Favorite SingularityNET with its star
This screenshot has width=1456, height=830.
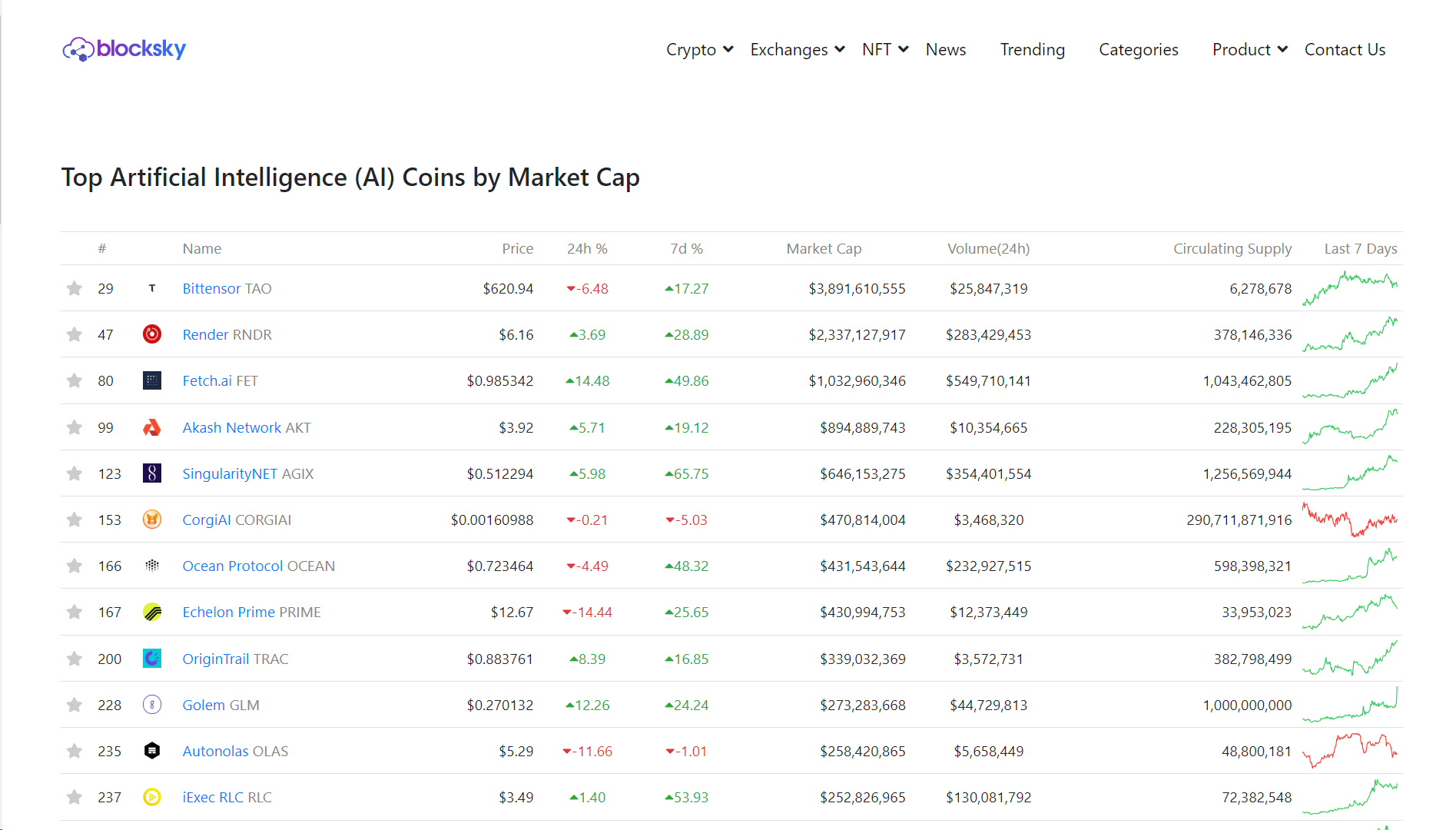pyautogui.click(x=75, y=473)
